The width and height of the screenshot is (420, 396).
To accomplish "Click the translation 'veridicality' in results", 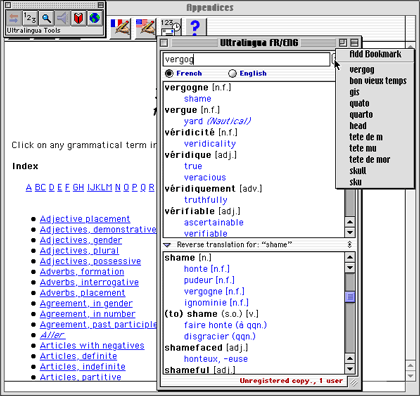I will click(x=210, y=144).
